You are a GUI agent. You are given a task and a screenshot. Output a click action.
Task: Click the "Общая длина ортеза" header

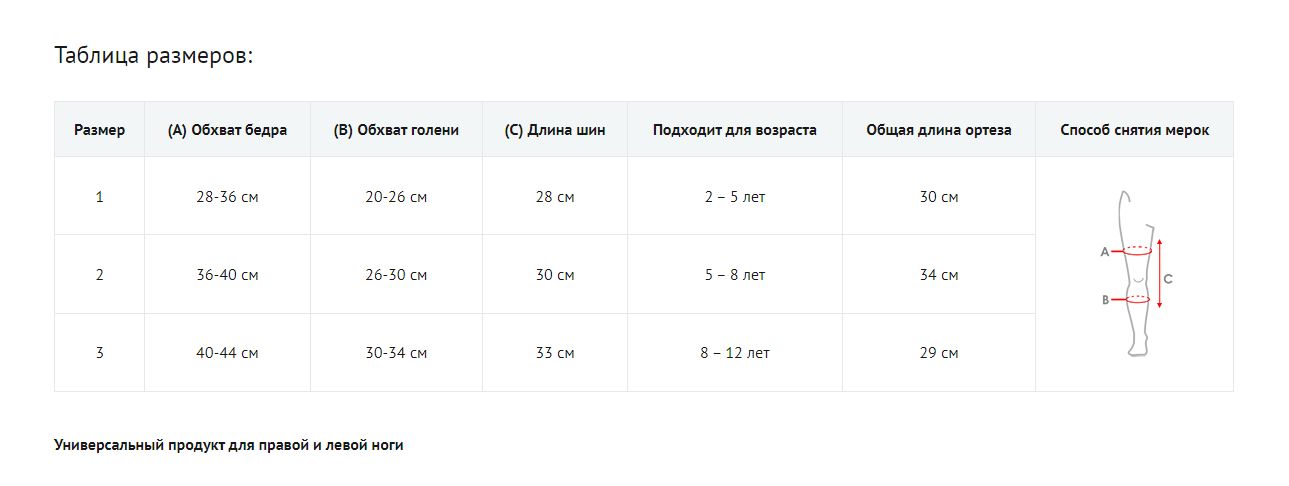(938, 130)
